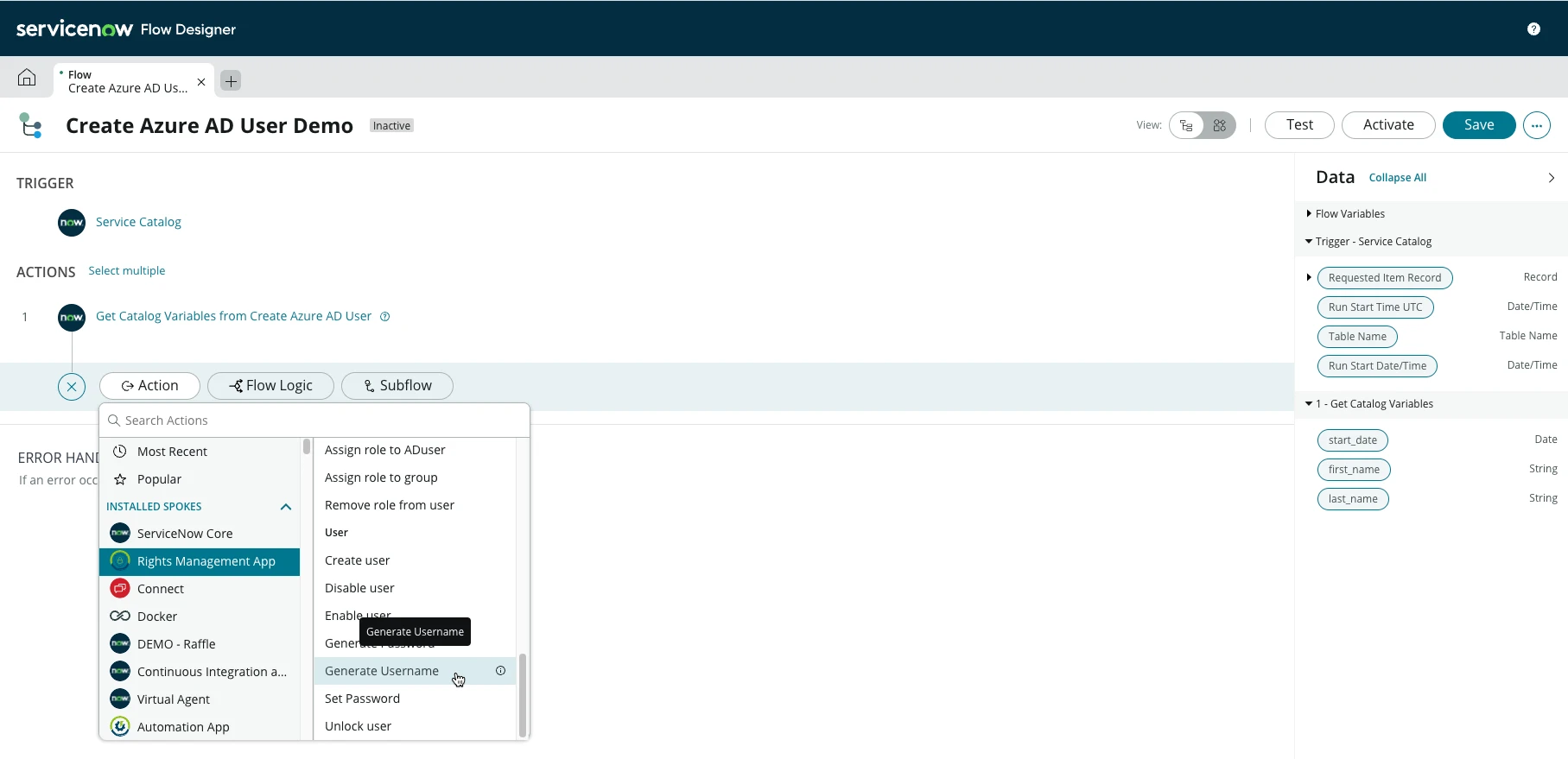Click step 1 now icon
This screenshot has width=1568, height=759.
(72, 318)
